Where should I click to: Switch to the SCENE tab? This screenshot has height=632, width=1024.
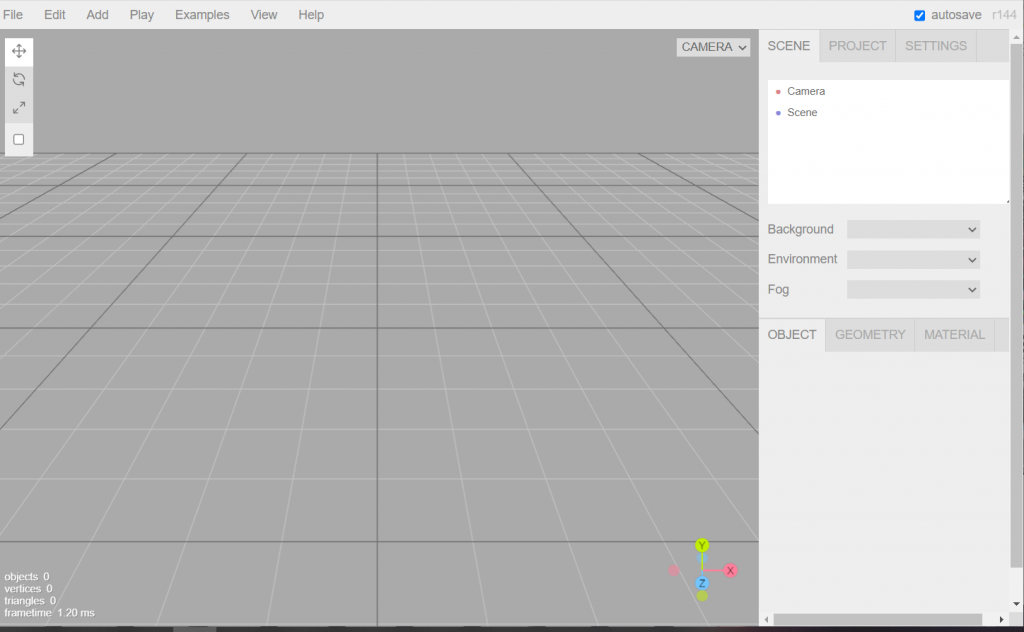point(789,46)
